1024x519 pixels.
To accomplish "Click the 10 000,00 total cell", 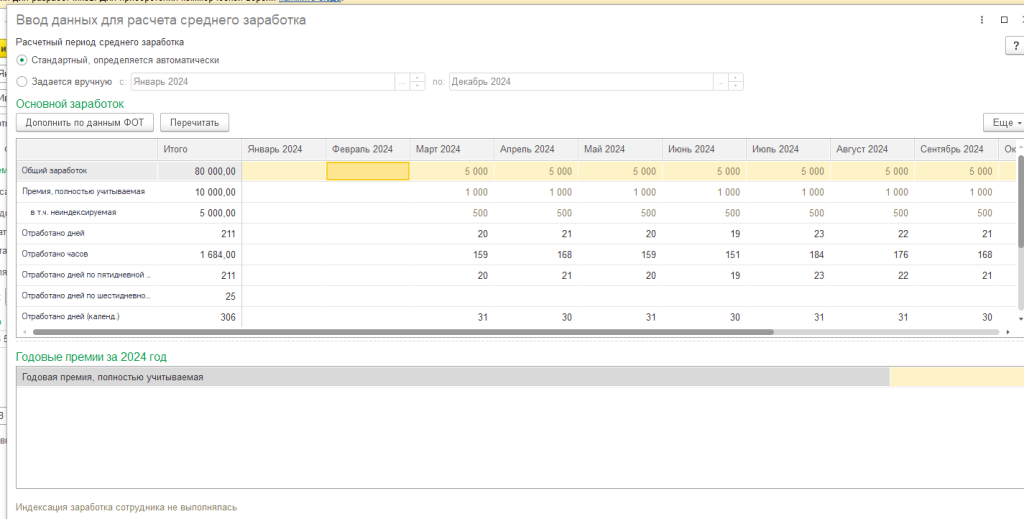I will click(x=199, y=192).
